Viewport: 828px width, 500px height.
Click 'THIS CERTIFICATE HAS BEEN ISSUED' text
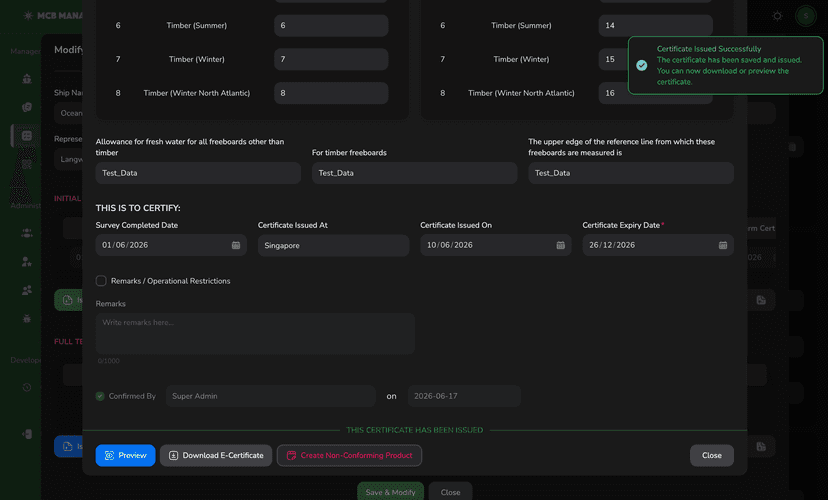[415, 430]
